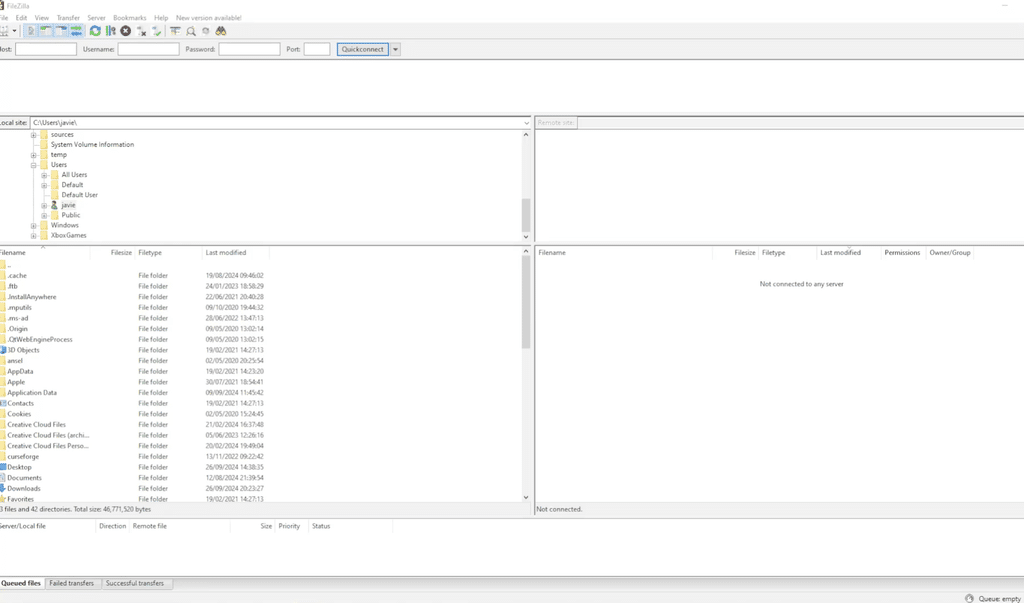Open the View menu

42,18
